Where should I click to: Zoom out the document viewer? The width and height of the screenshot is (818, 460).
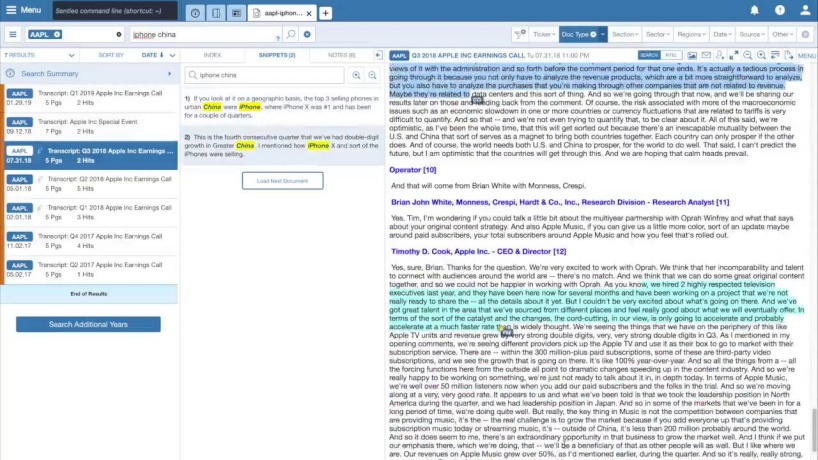point(748,55)
